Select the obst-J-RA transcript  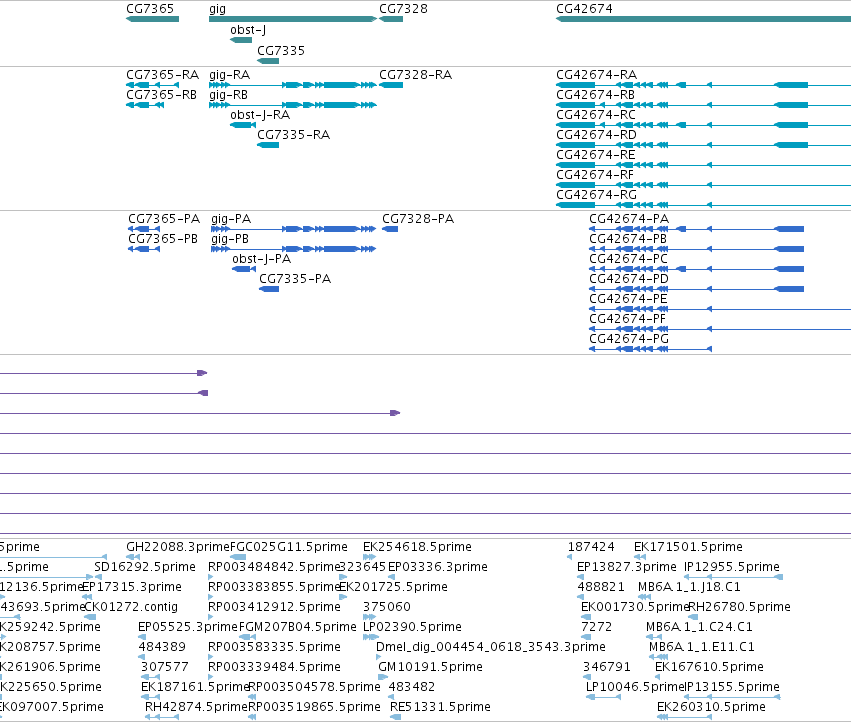[x=243, y=125]
